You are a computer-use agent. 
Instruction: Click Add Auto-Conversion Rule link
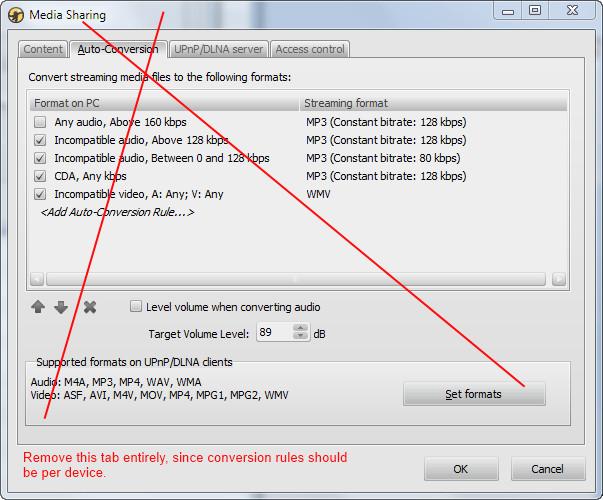point(117,212)
